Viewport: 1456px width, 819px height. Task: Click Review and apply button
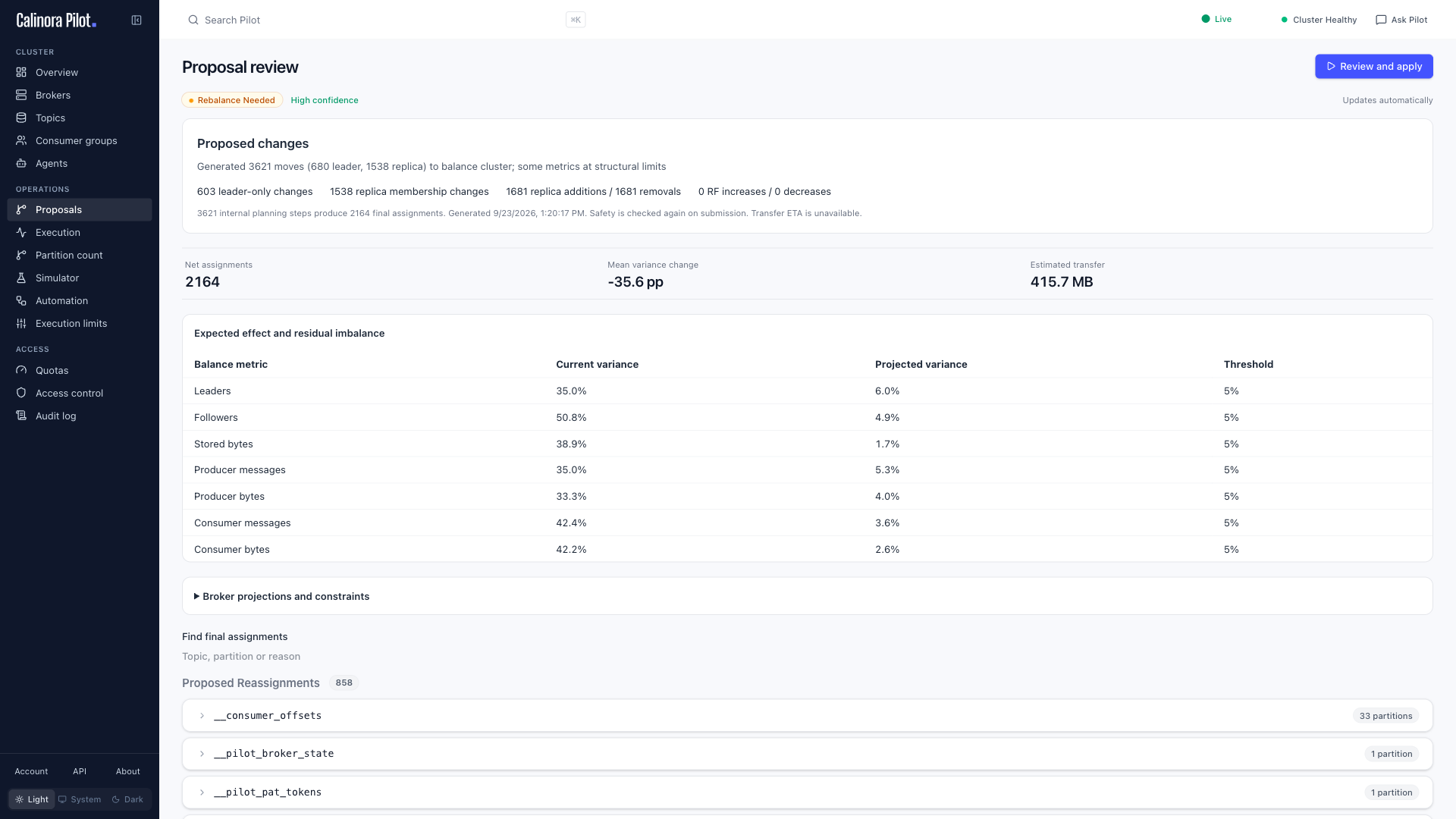1373,66
